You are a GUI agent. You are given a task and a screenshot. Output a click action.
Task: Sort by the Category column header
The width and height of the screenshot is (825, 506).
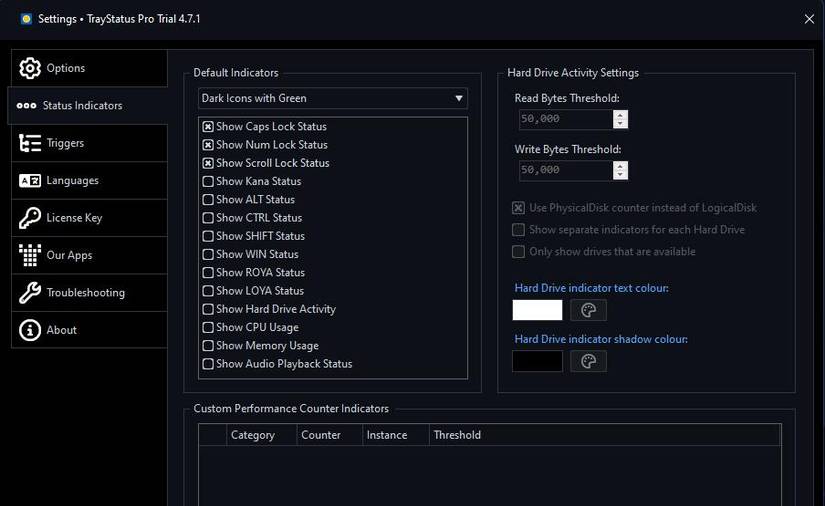coord(261,436)
